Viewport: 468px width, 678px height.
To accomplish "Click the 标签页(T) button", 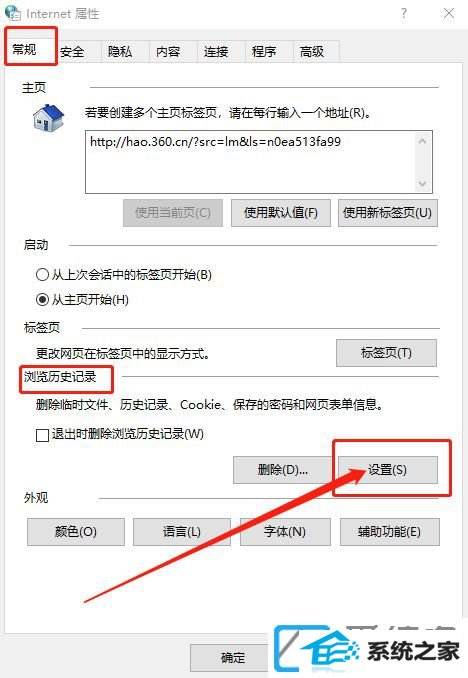I will coord(386,353).
